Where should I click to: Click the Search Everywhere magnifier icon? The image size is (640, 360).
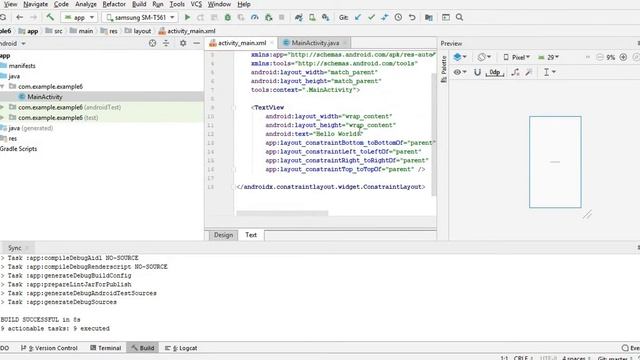click(x=459, y=17)
